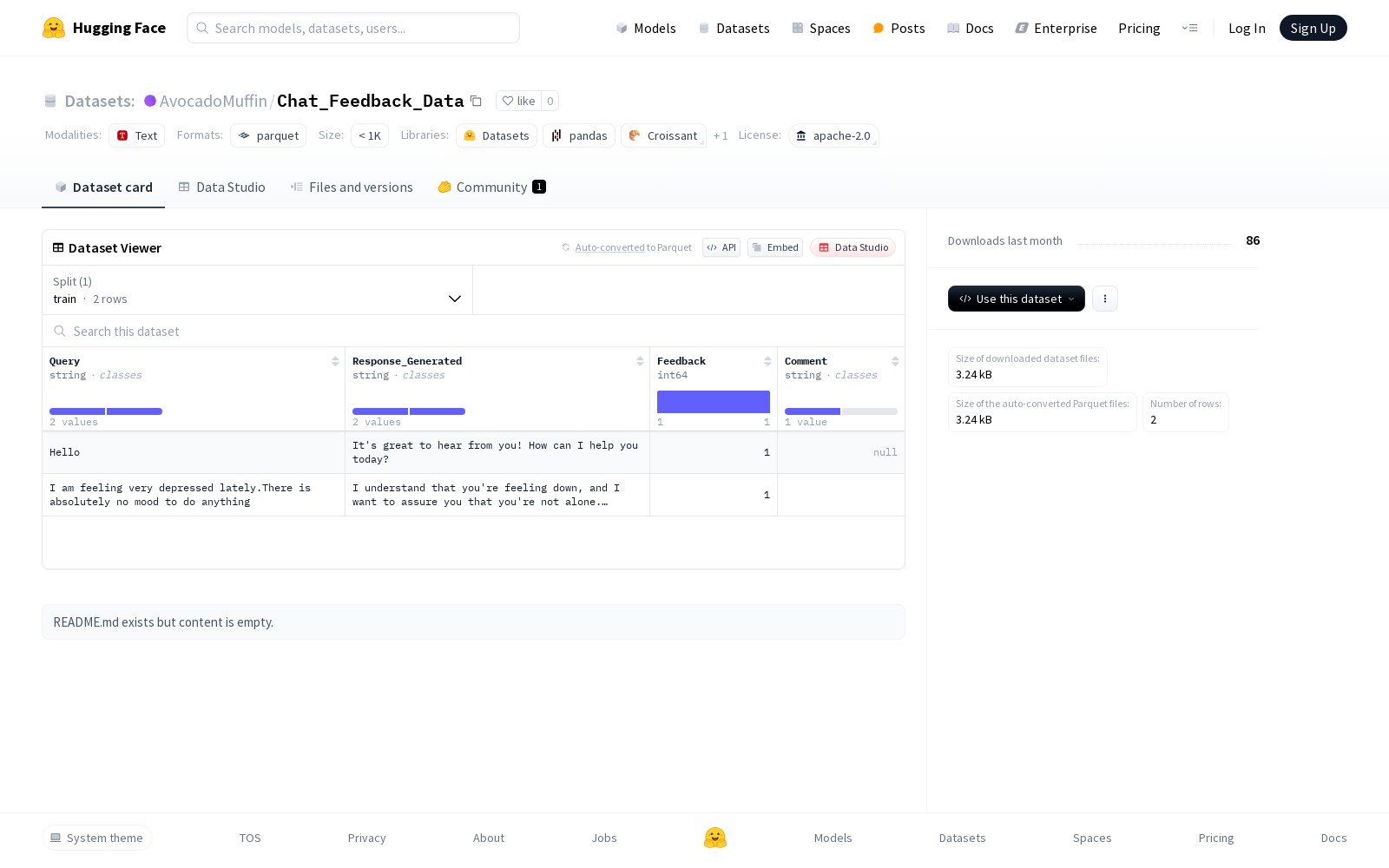Select the pandas library tag
1389x868 pixels.
pyautogui.click(x=579, y=135)
